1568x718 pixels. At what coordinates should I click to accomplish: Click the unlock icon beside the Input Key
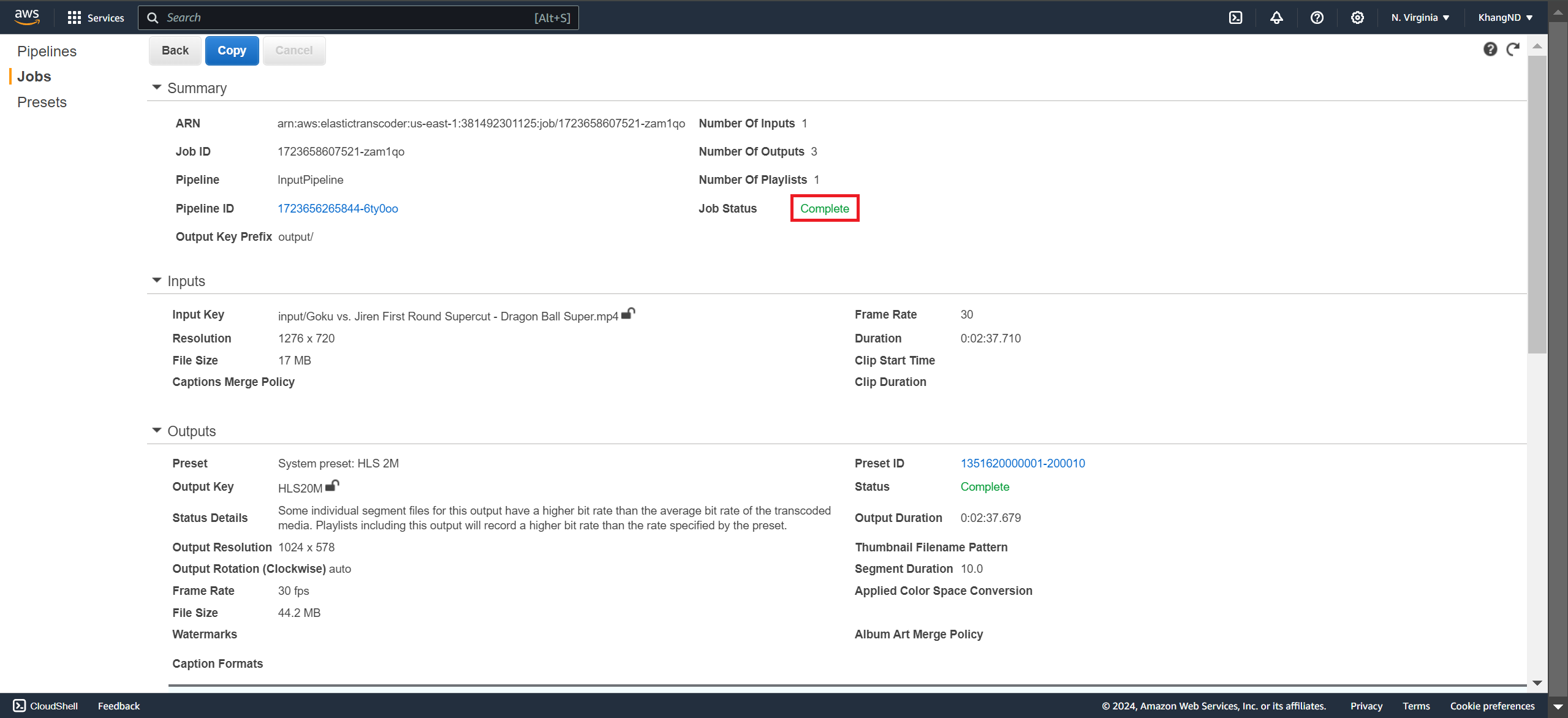628,314
